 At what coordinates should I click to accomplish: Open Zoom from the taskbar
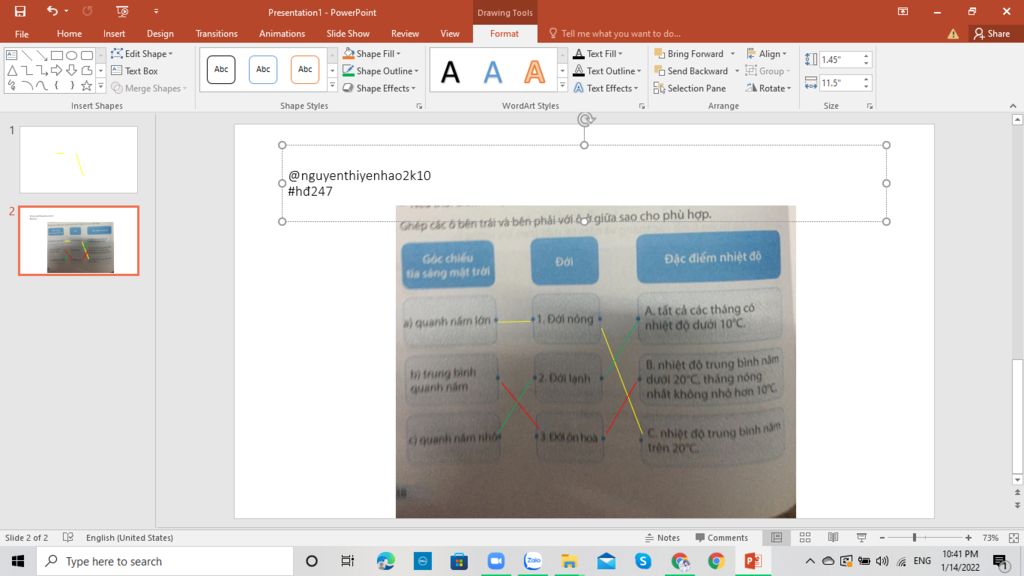pos(496,561)
